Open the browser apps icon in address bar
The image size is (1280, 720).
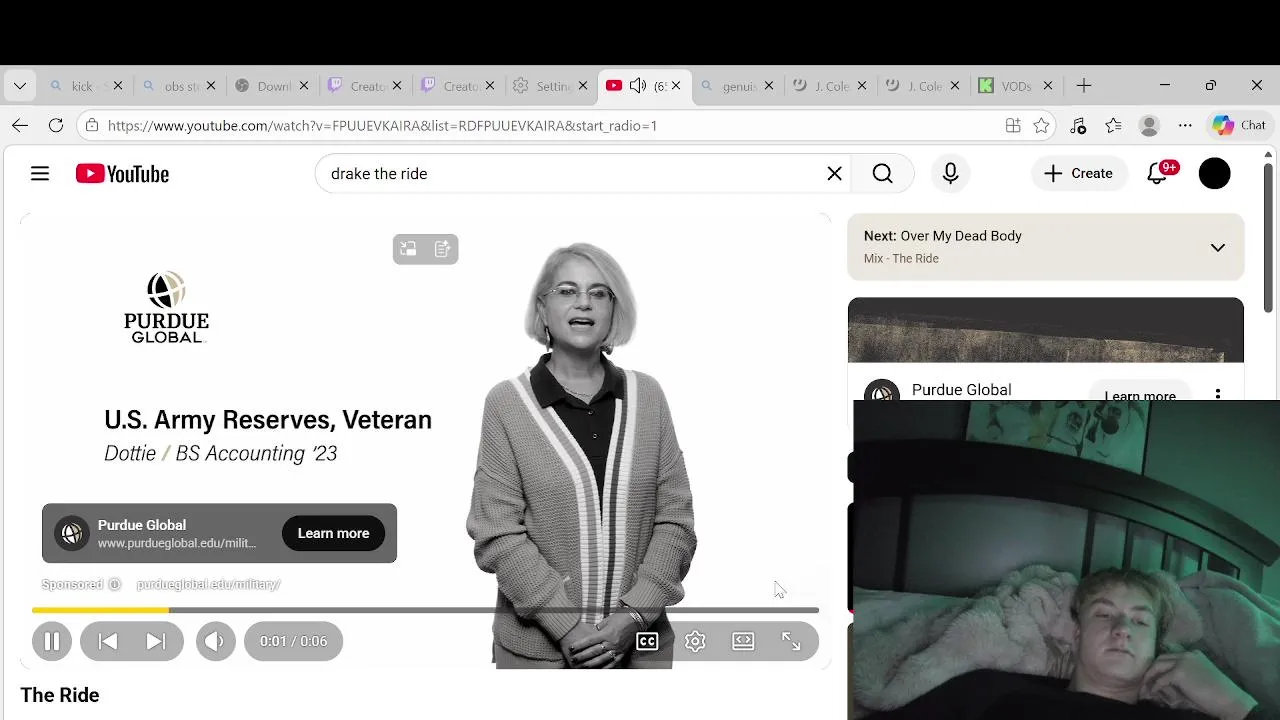click(1013, 126)
